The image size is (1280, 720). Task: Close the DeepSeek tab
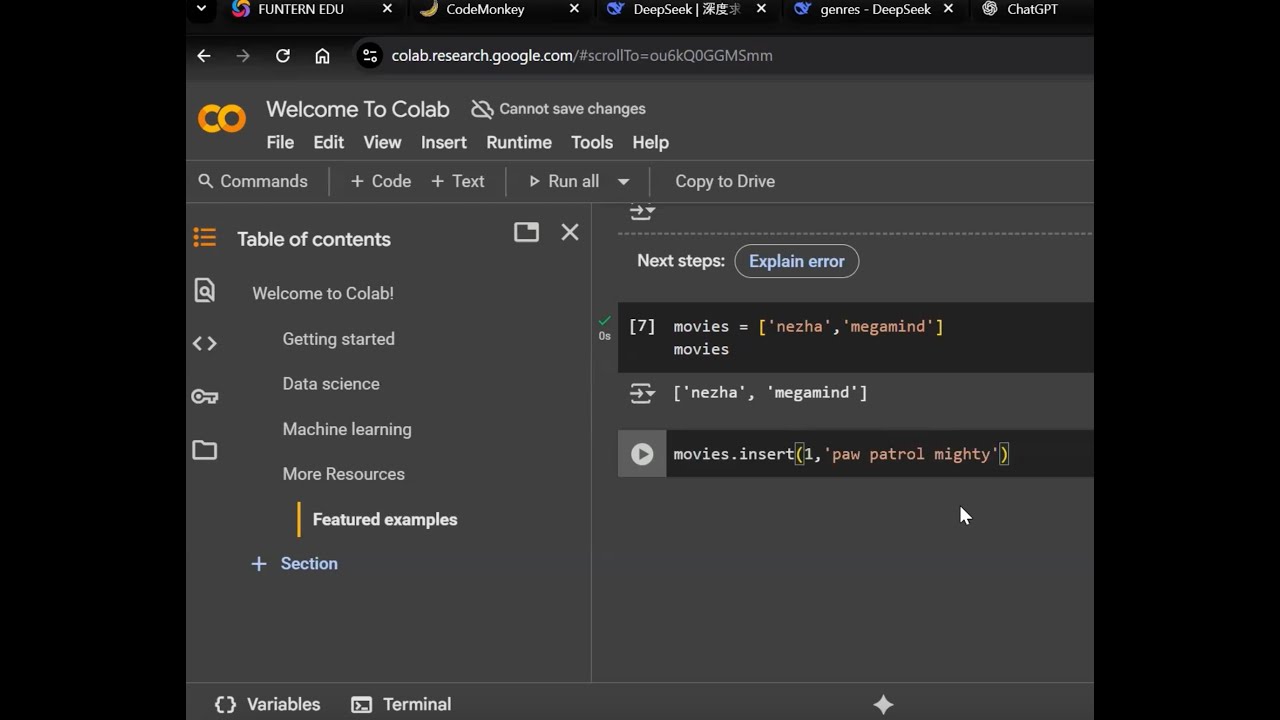[x=761, y=9]
